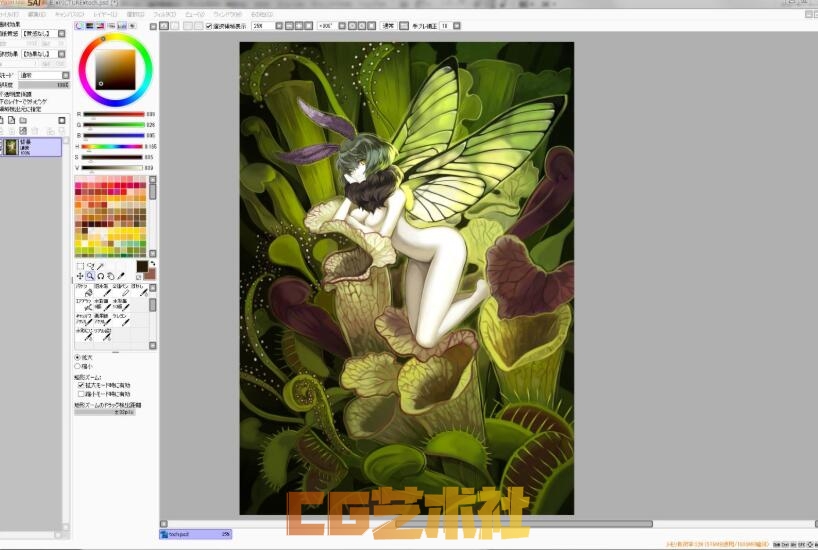
Task: Swap foreground and background colors arrow
Action: (152, 264)
